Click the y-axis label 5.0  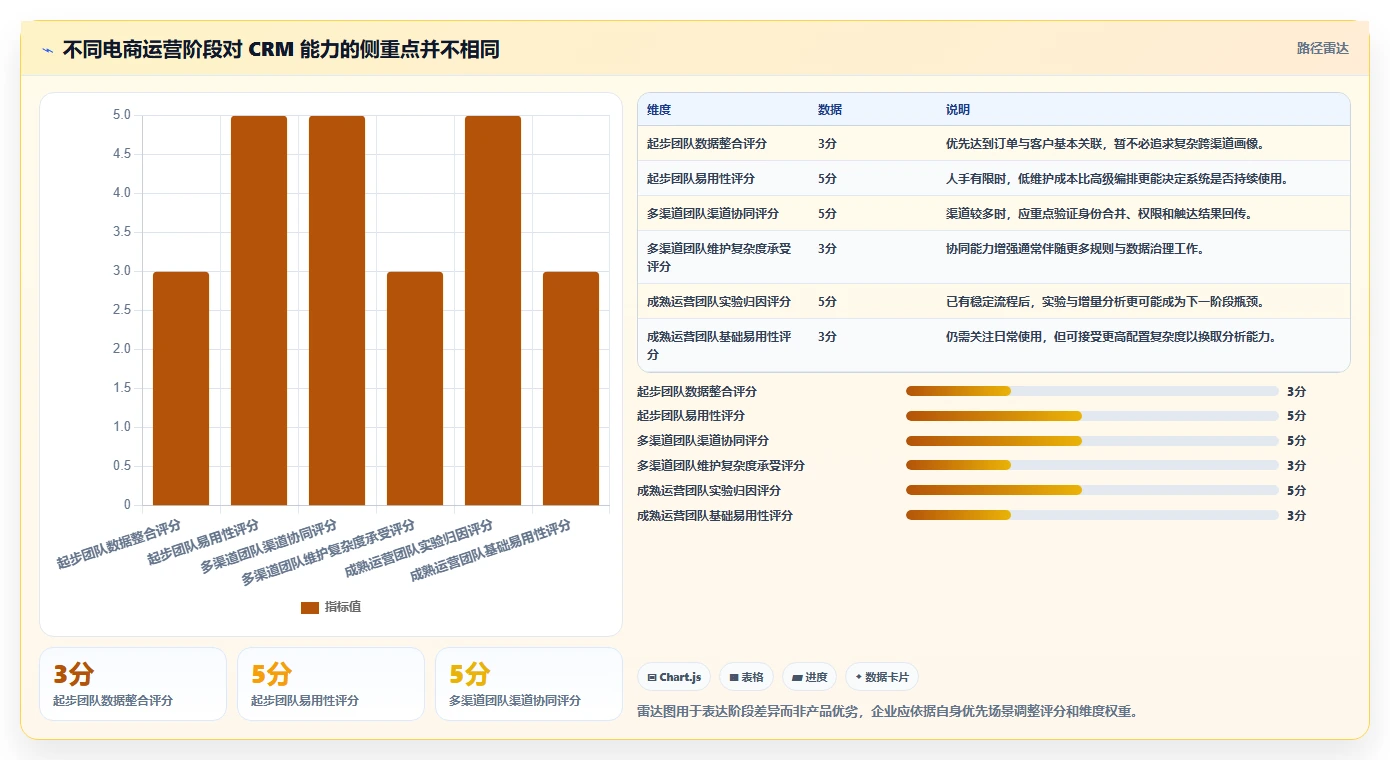pyautogui.click(x=122, y=115)
